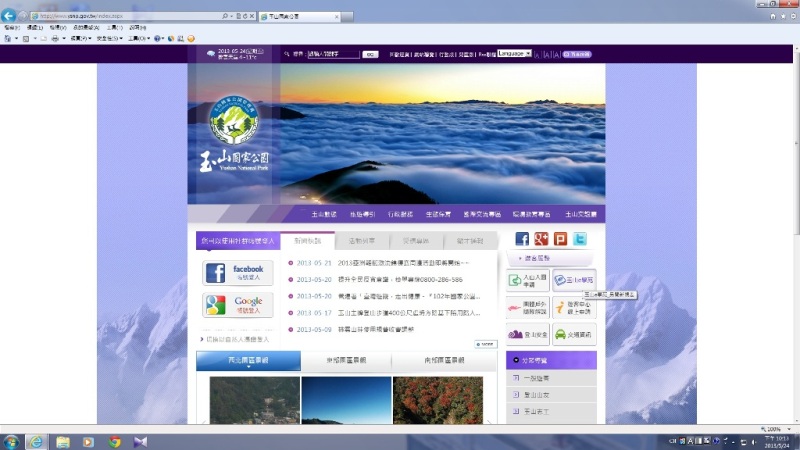Log in with the Facebook button
The height and width of the screenshot is (450, 800).
click(x=238, y=273)
